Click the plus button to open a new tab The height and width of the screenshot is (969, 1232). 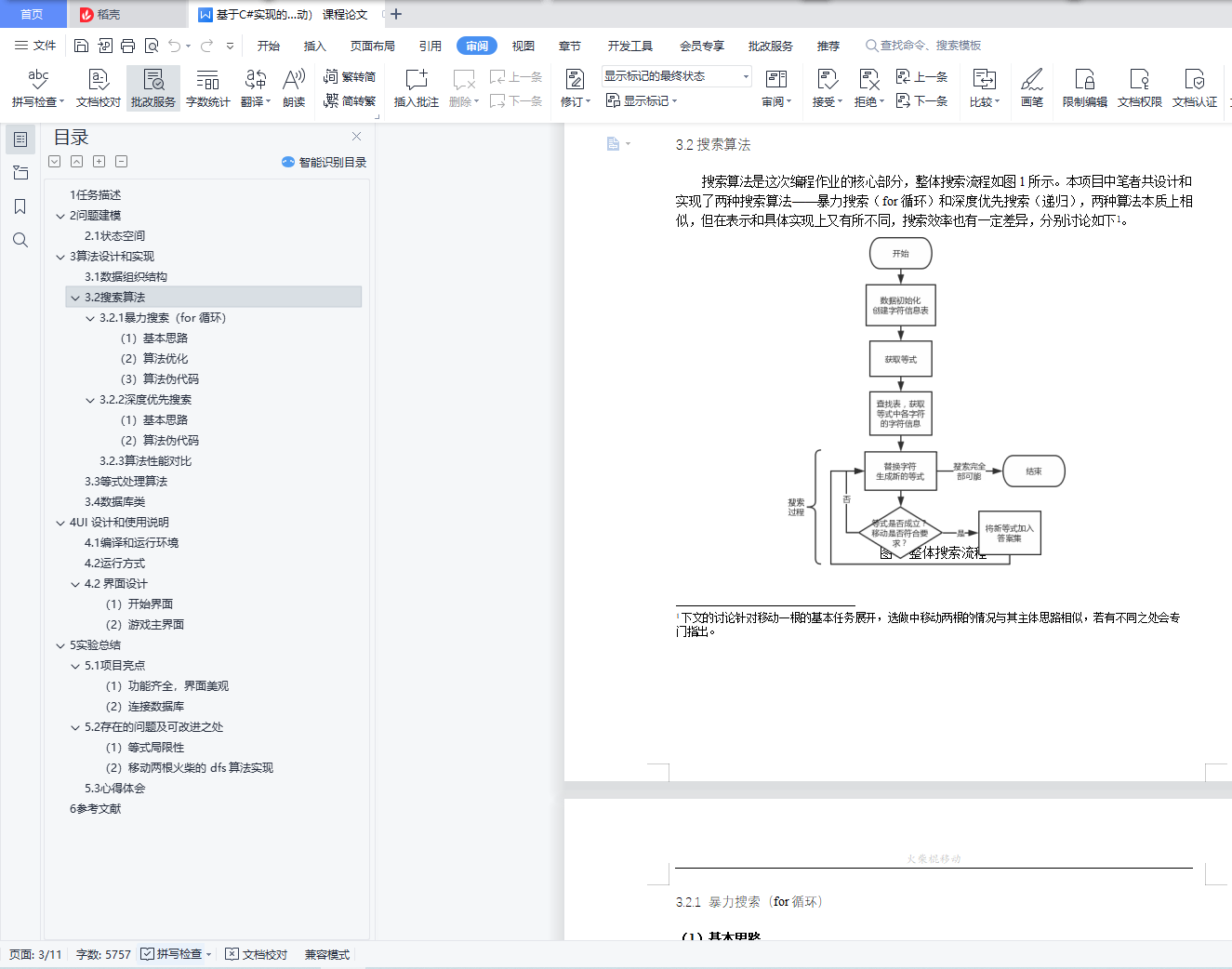click(x=396, y=14)
